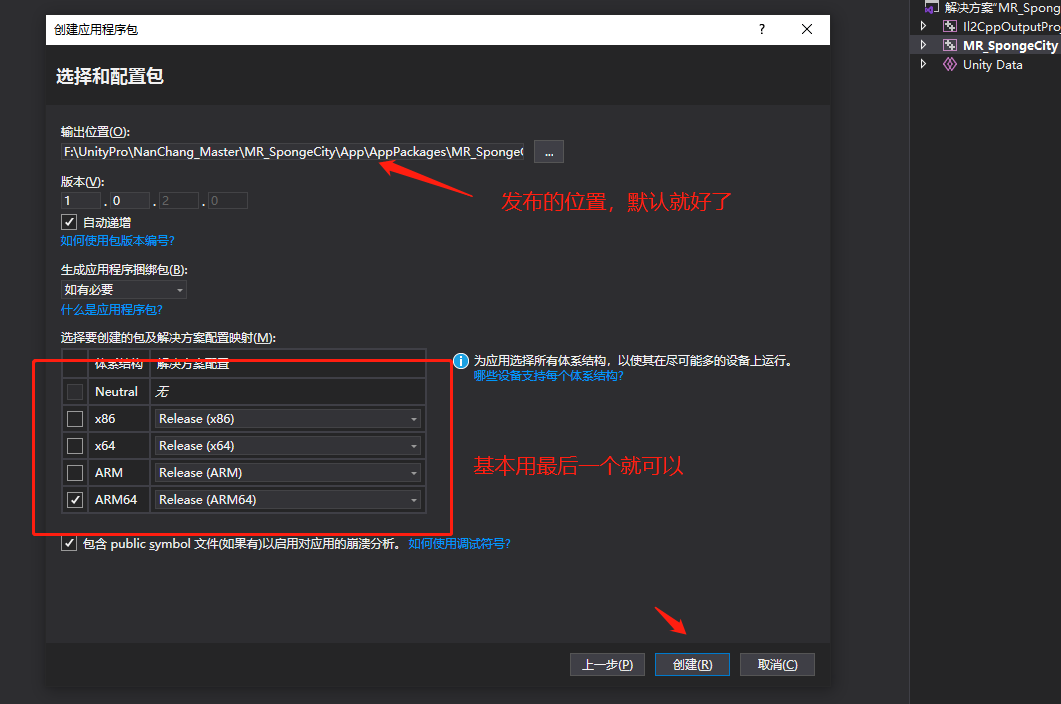Click the 上一步 button
This screenshot has width=1061, height=704.
(607, 663)
